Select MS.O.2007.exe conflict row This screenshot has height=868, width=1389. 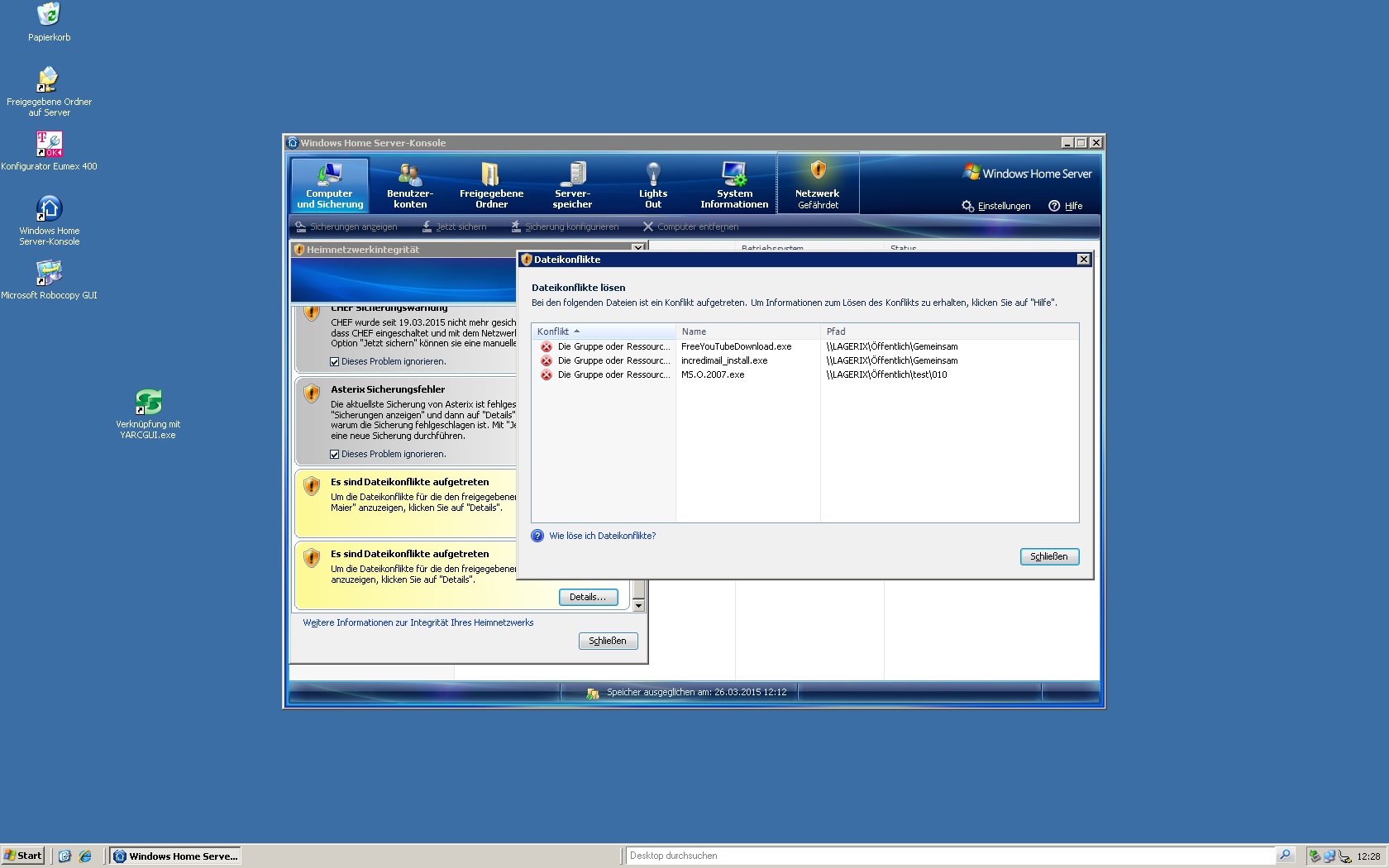(805, 374)
